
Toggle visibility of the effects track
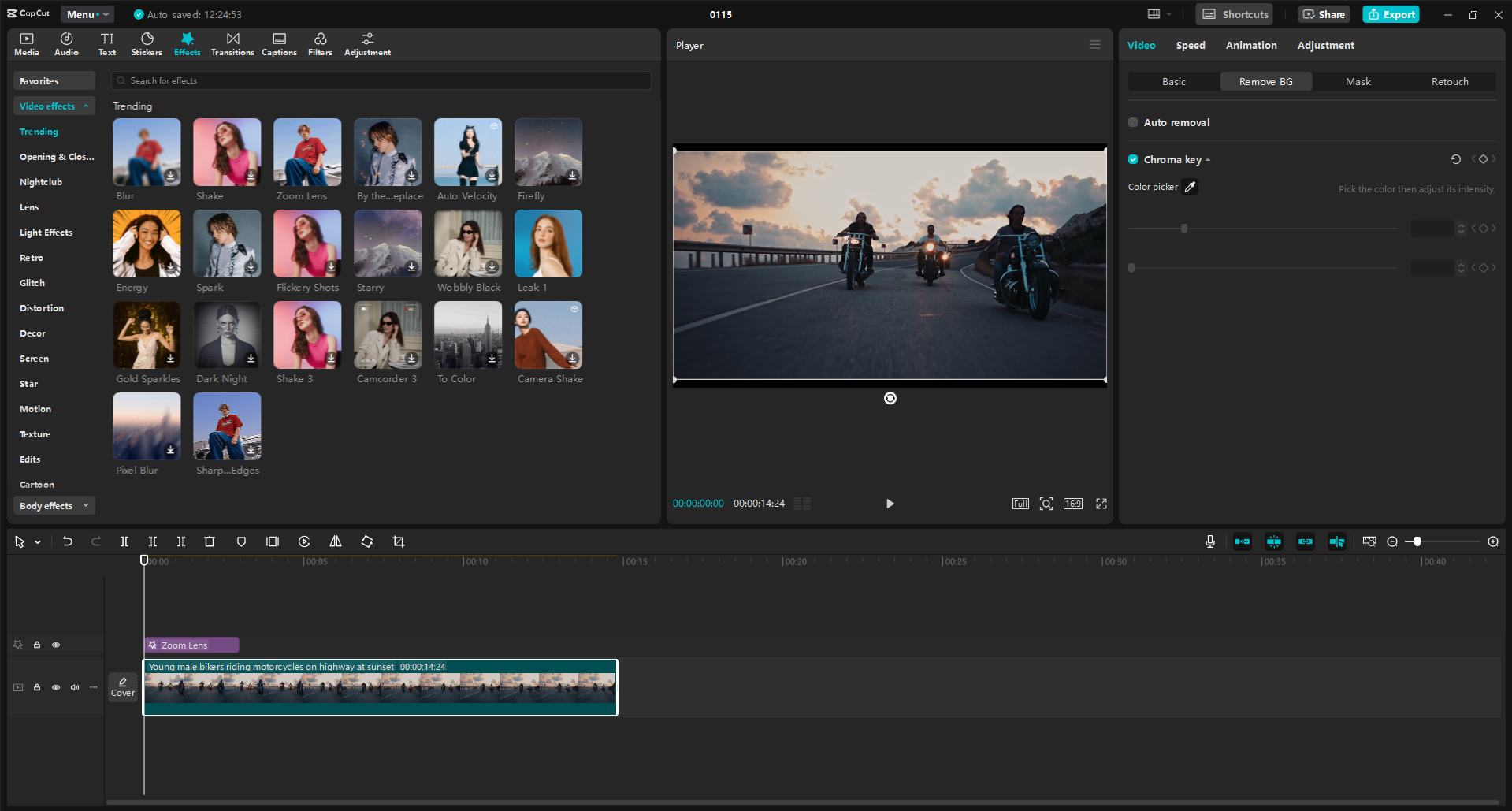pyautogui.click(x=56, y=645)
